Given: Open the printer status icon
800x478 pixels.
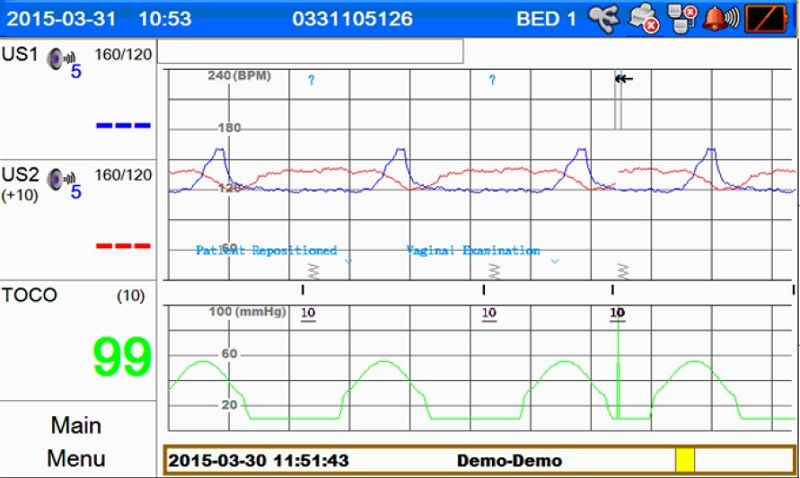Looking at the screenshot, I should click(645, 18).
